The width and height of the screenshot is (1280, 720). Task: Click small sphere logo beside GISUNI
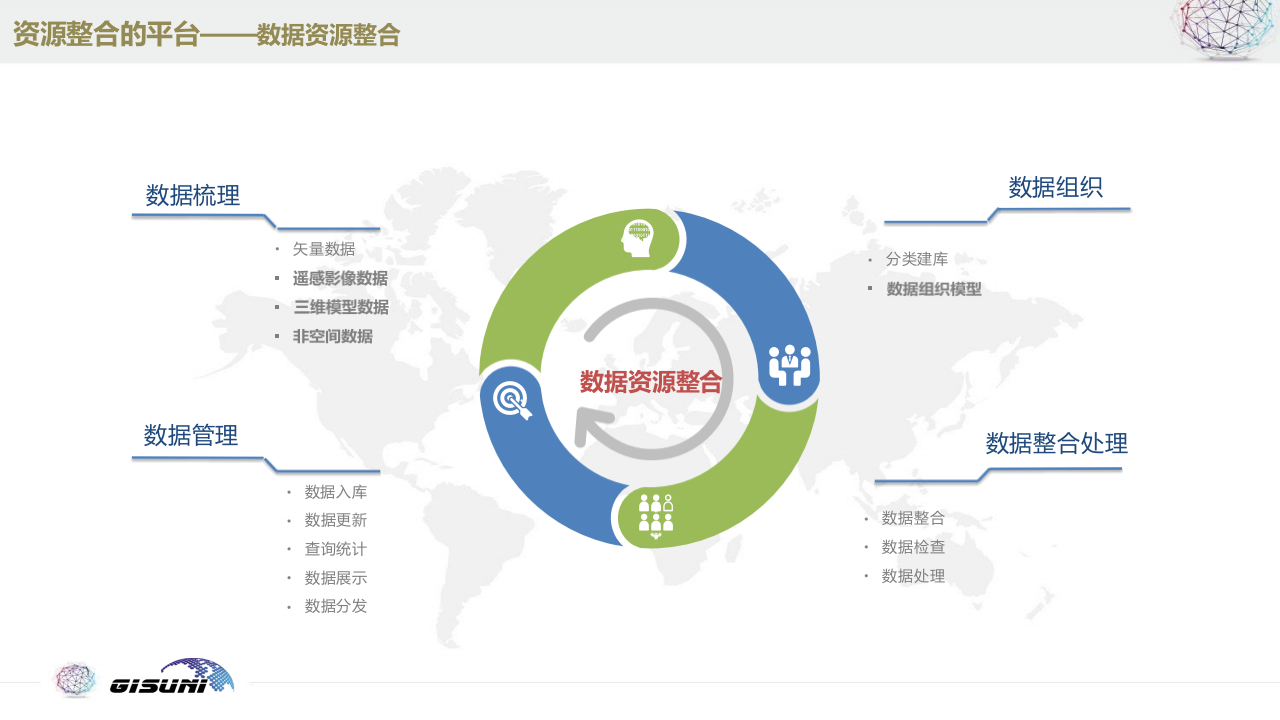point(75,679)
